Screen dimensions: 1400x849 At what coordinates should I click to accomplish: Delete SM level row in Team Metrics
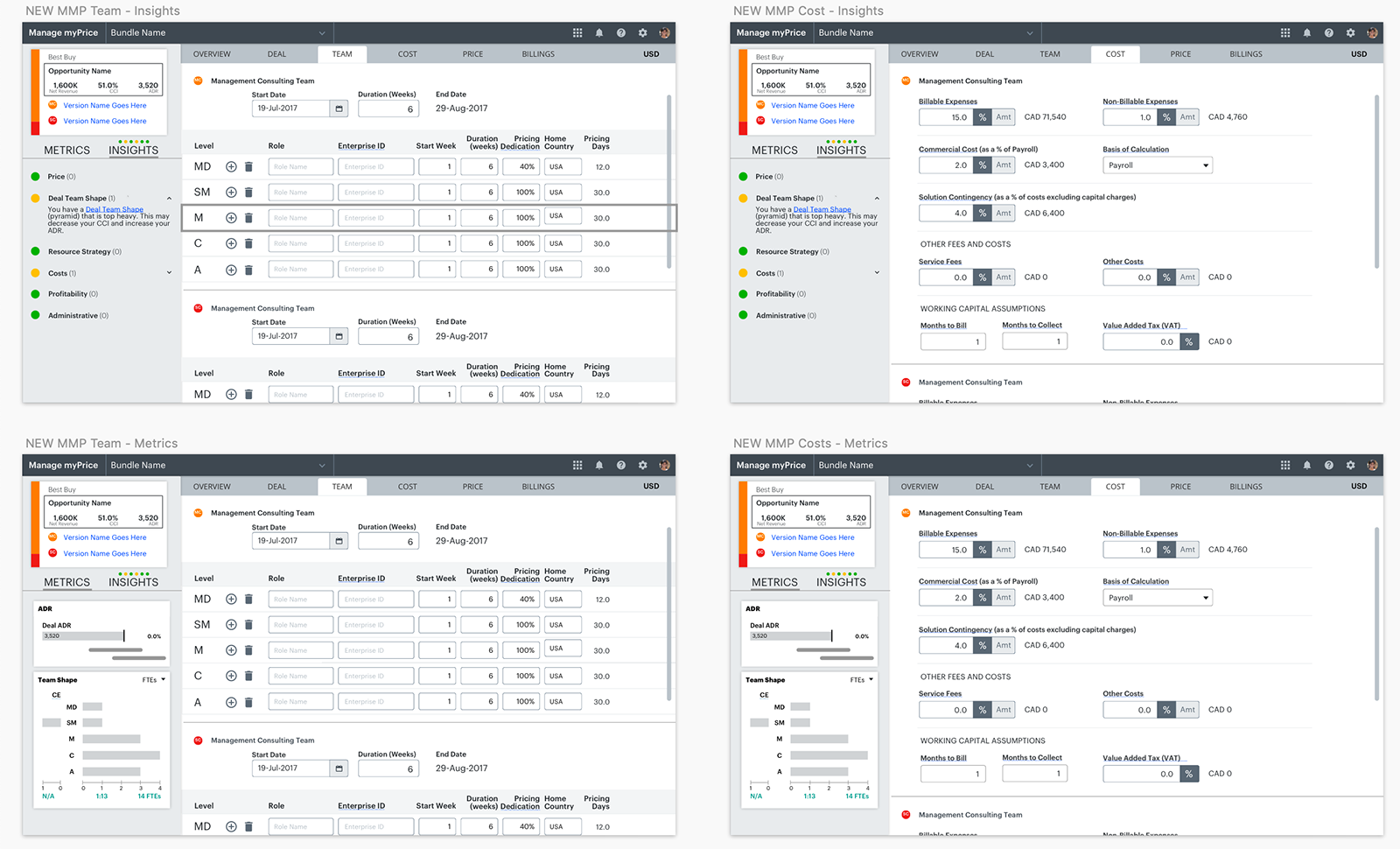point(248,624)
